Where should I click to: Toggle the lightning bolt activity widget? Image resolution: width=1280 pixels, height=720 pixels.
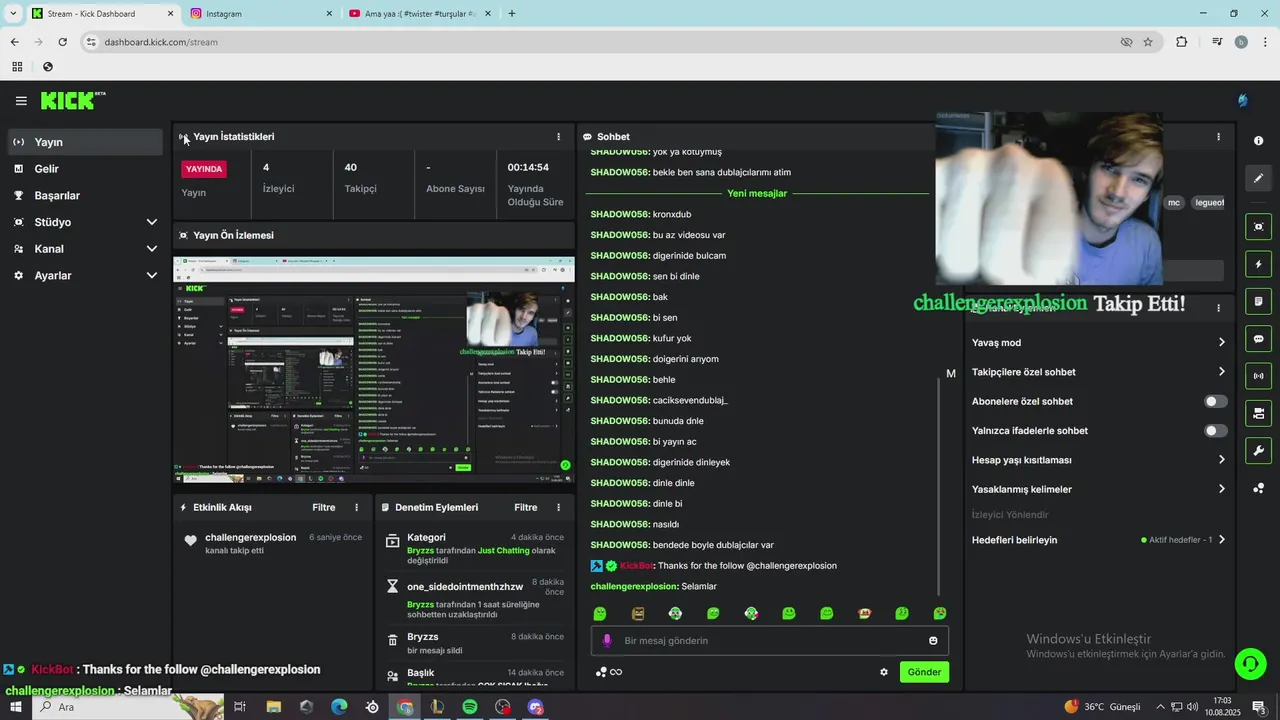click(1258, 264)
